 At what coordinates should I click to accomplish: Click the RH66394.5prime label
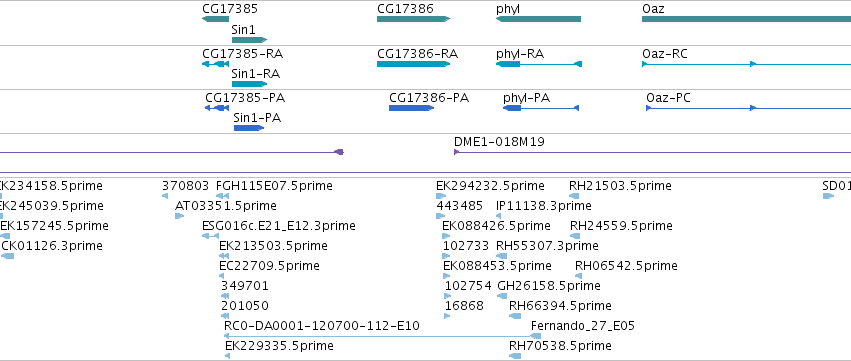coord(560,306)
